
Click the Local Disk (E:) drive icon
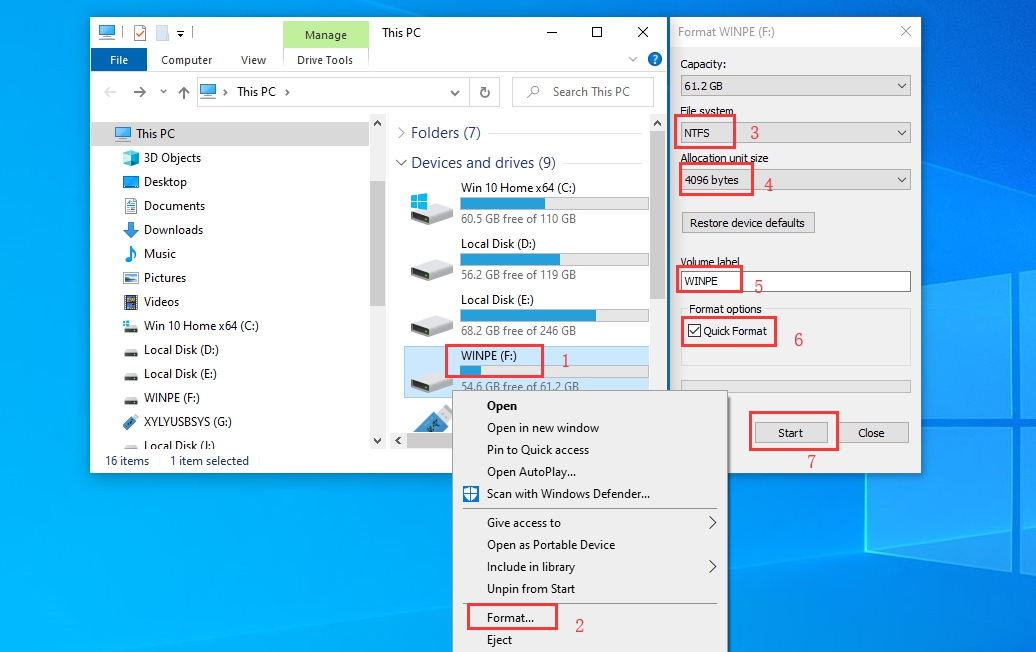coord(431,325)
